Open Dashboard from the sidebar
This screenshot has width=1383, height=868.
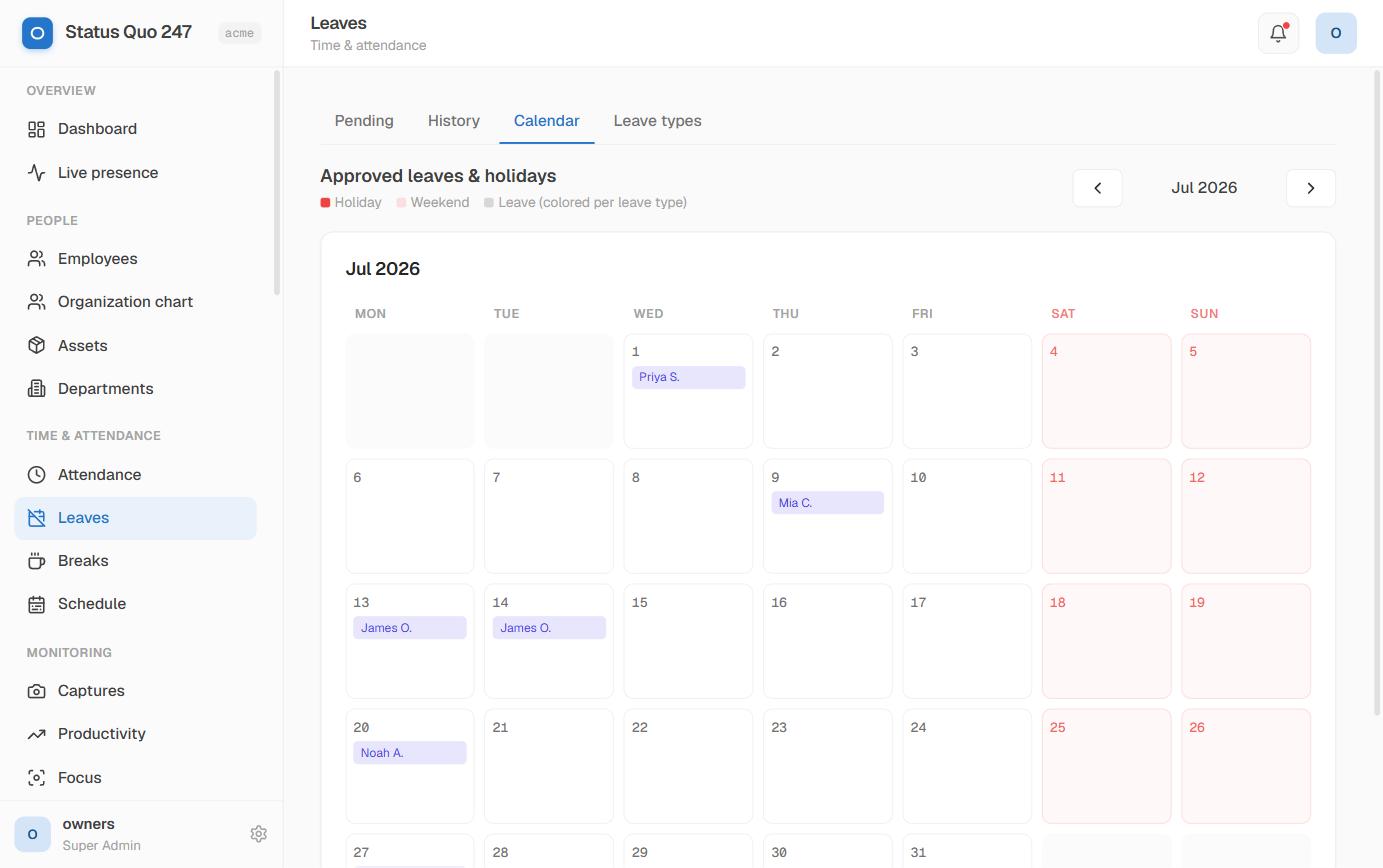(136, 129)
